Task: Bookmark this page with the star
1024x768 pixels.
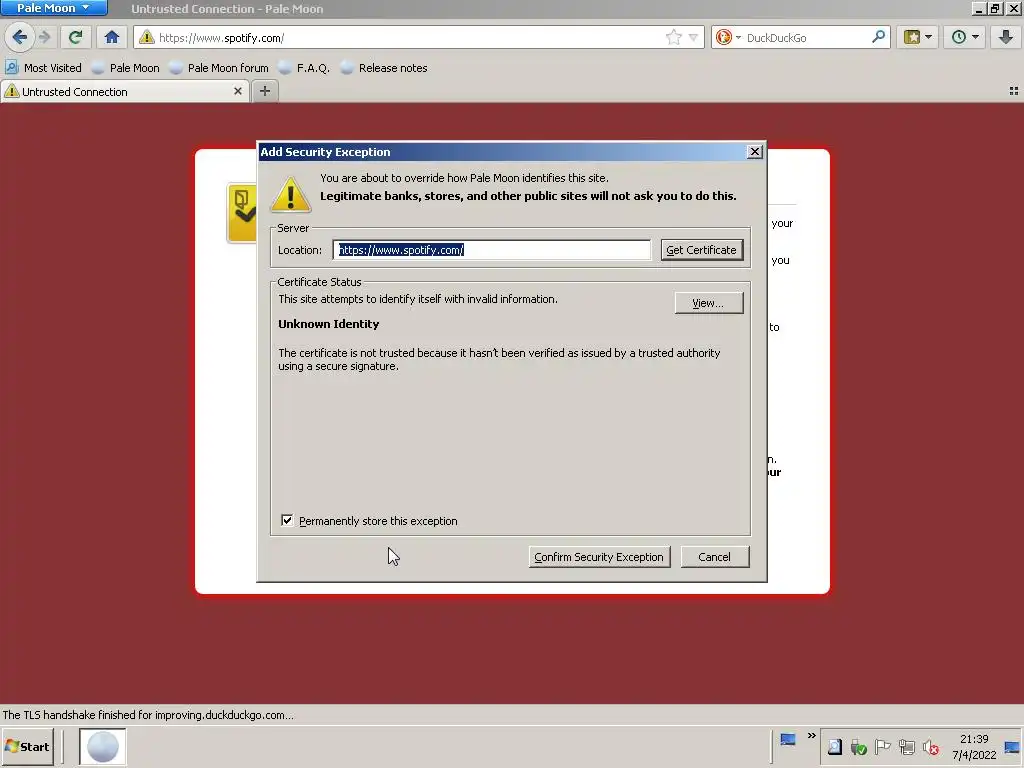Action: (x=673, y=37)
